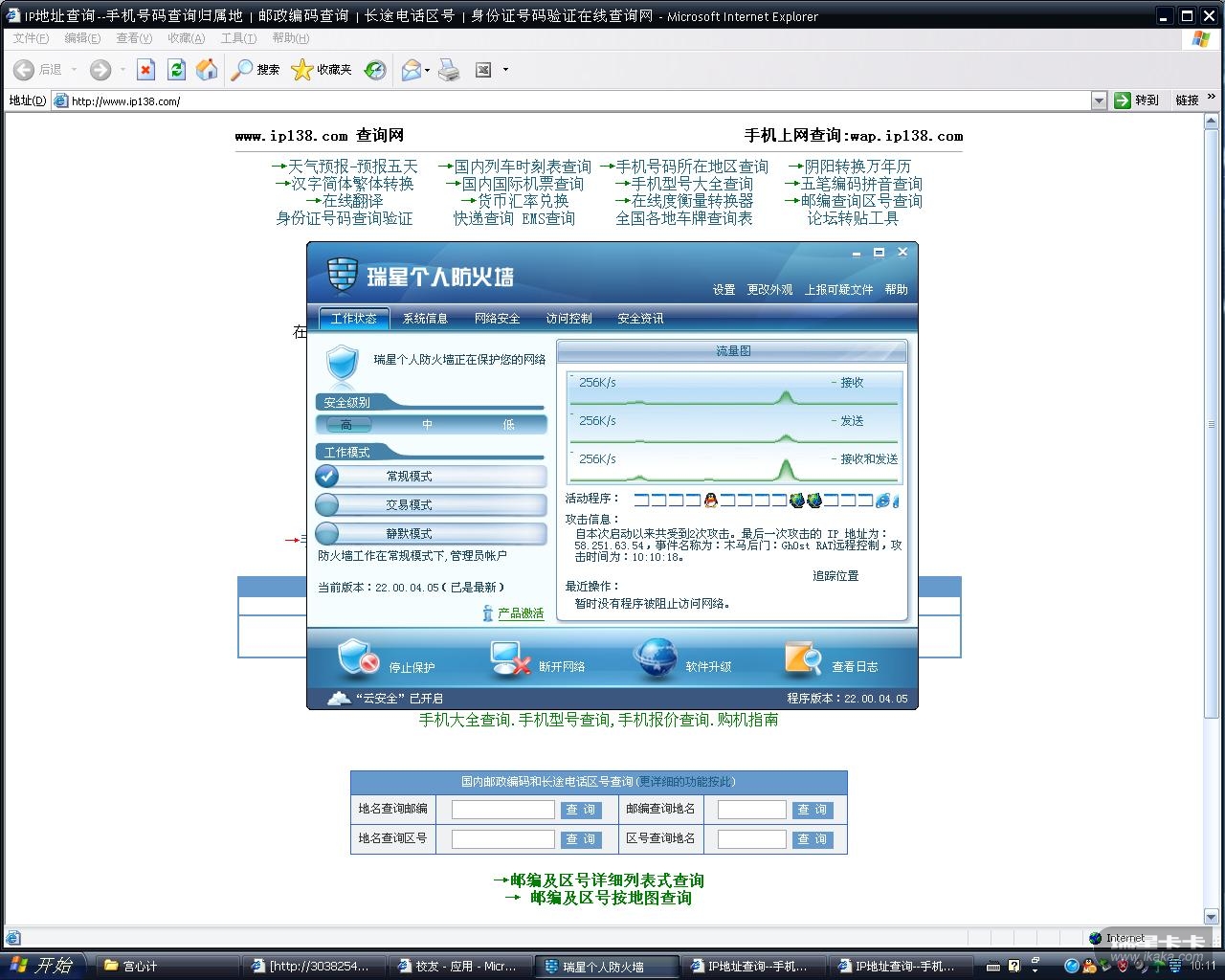Select 常规模式 working mode
This screenshot has width=1225, height=980.
431,476
